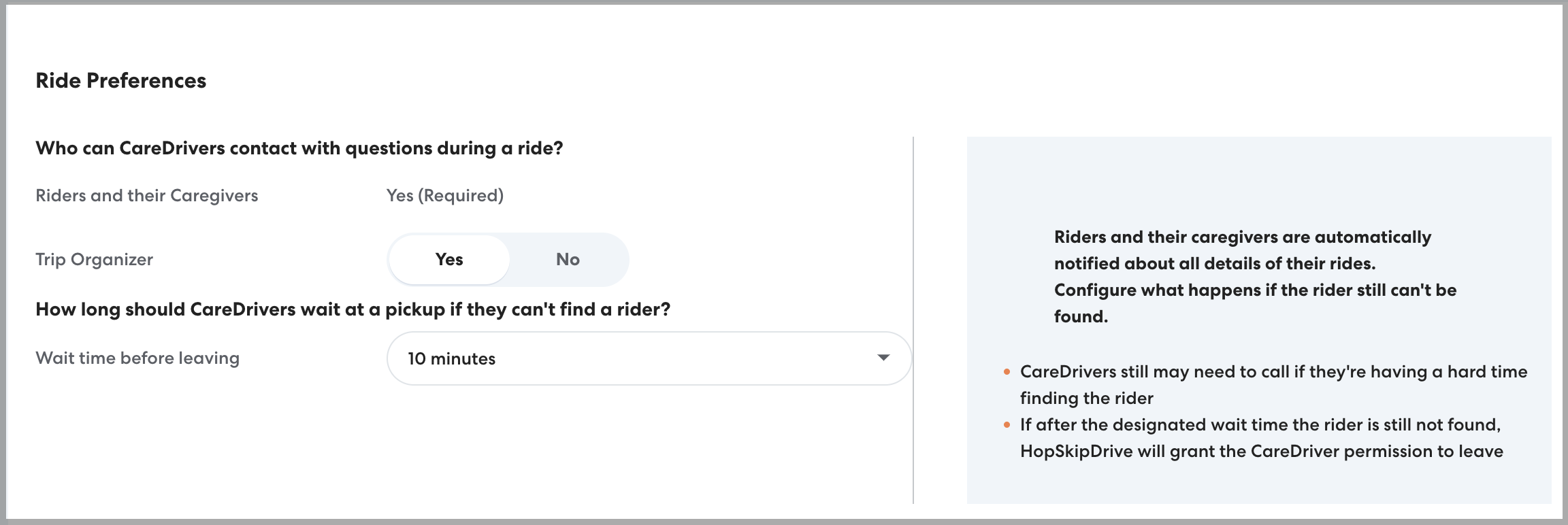Click the Trip Organizer label
1568x525 pixels.
pyautogui.click(x=94, y=260)
